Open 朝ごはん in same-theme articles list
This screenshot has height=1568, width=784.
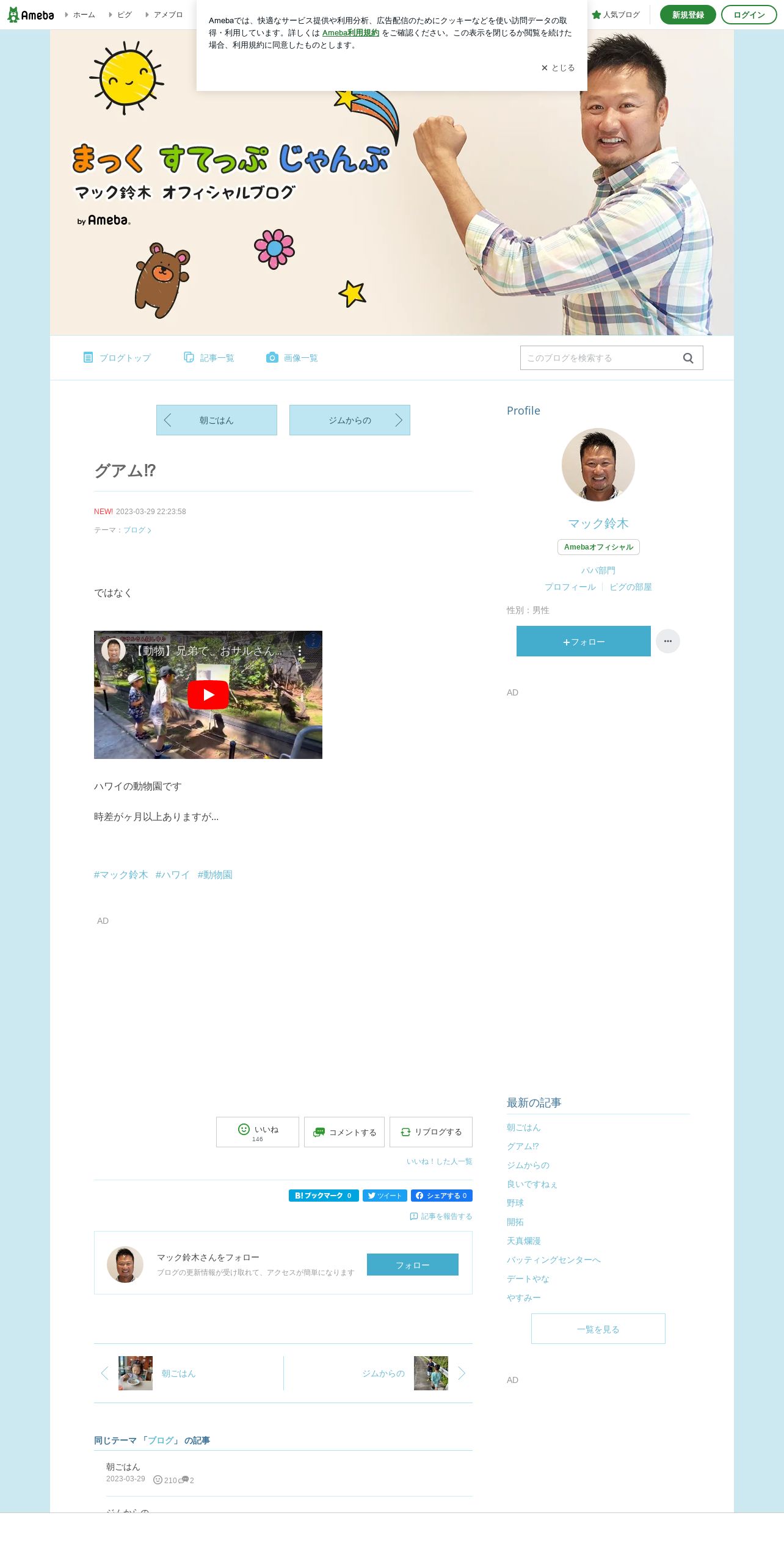coord(123,1467)
